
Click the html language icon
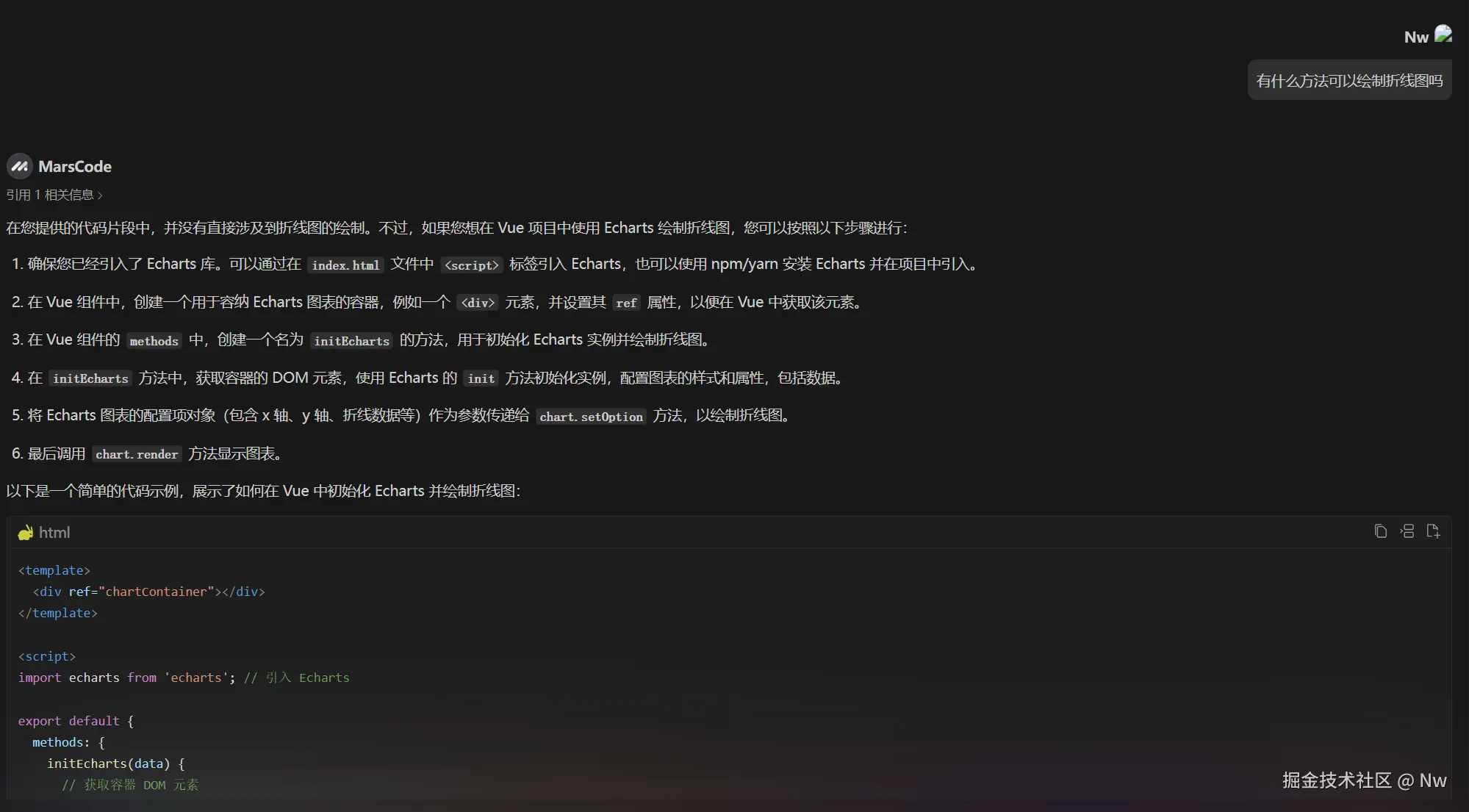[26, 533]
